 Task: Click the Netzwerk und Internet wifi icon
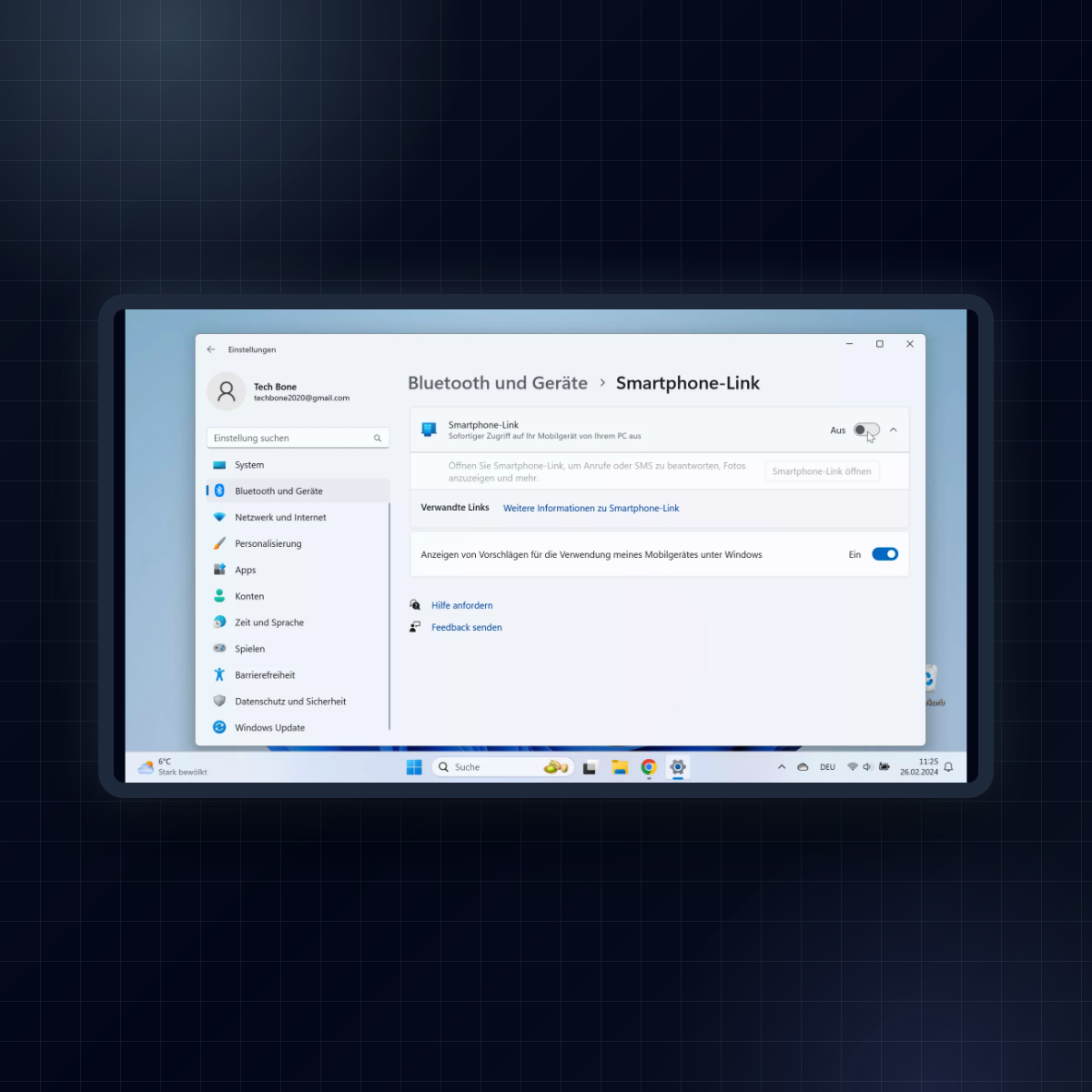(219, 517)
